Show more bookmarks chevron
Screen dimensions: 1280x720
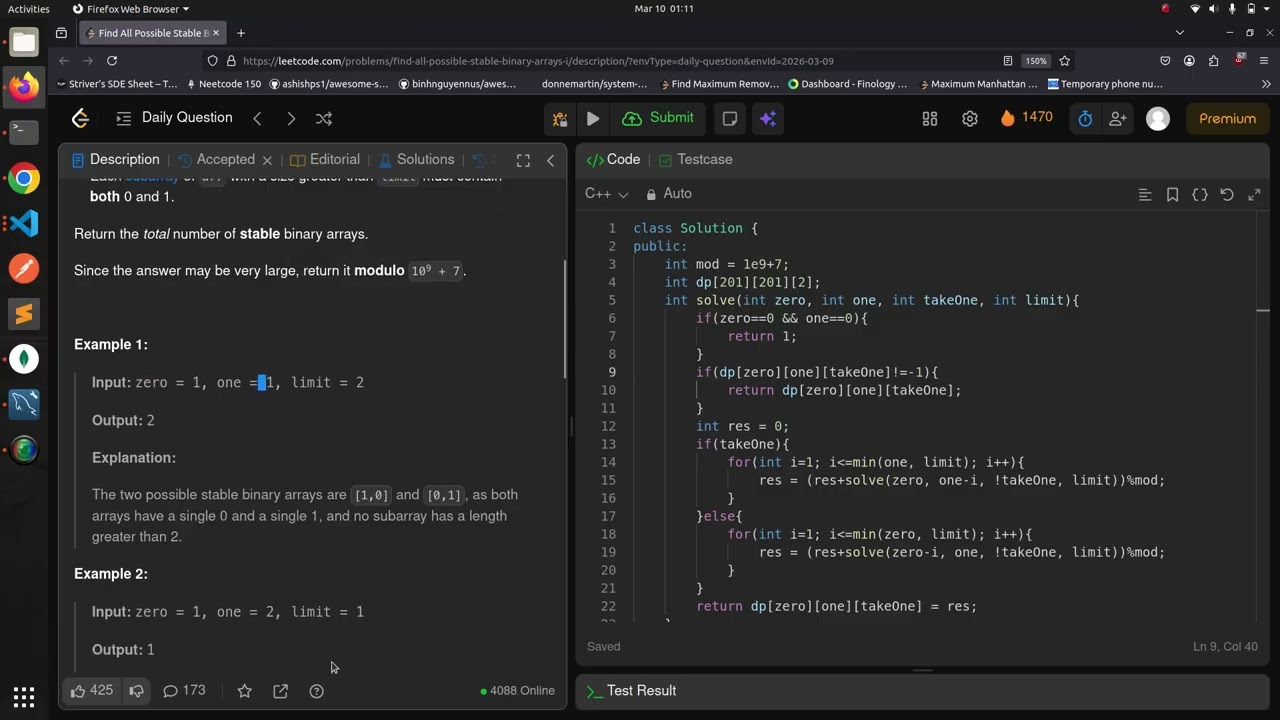(x=1266, y=84)
